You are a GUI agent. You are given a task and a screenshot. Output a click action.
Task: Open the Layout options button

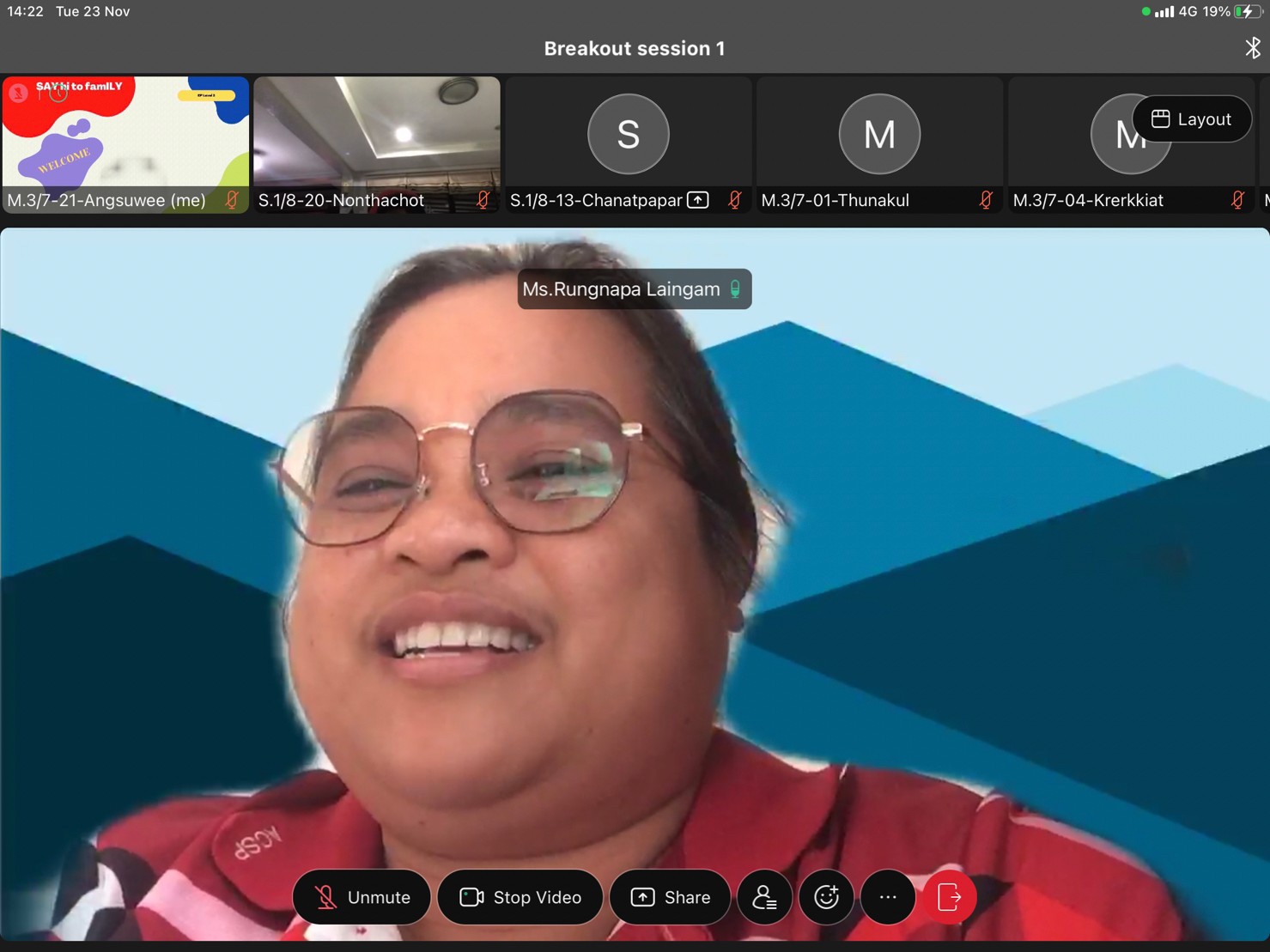pyautogui.click(x=1192, y=119)
